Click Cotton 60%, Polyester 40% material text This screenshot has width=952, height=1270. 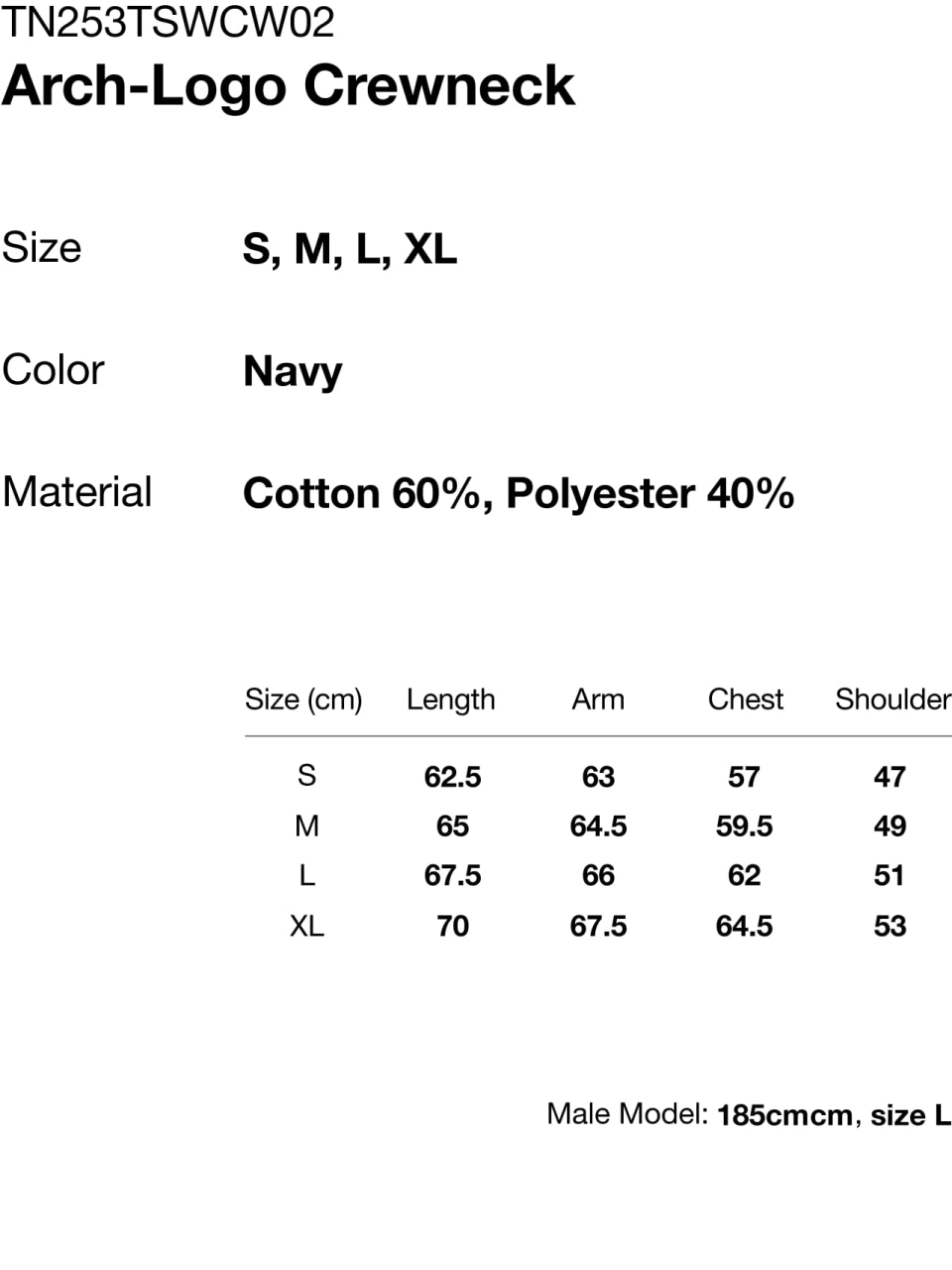click(519, 493)
